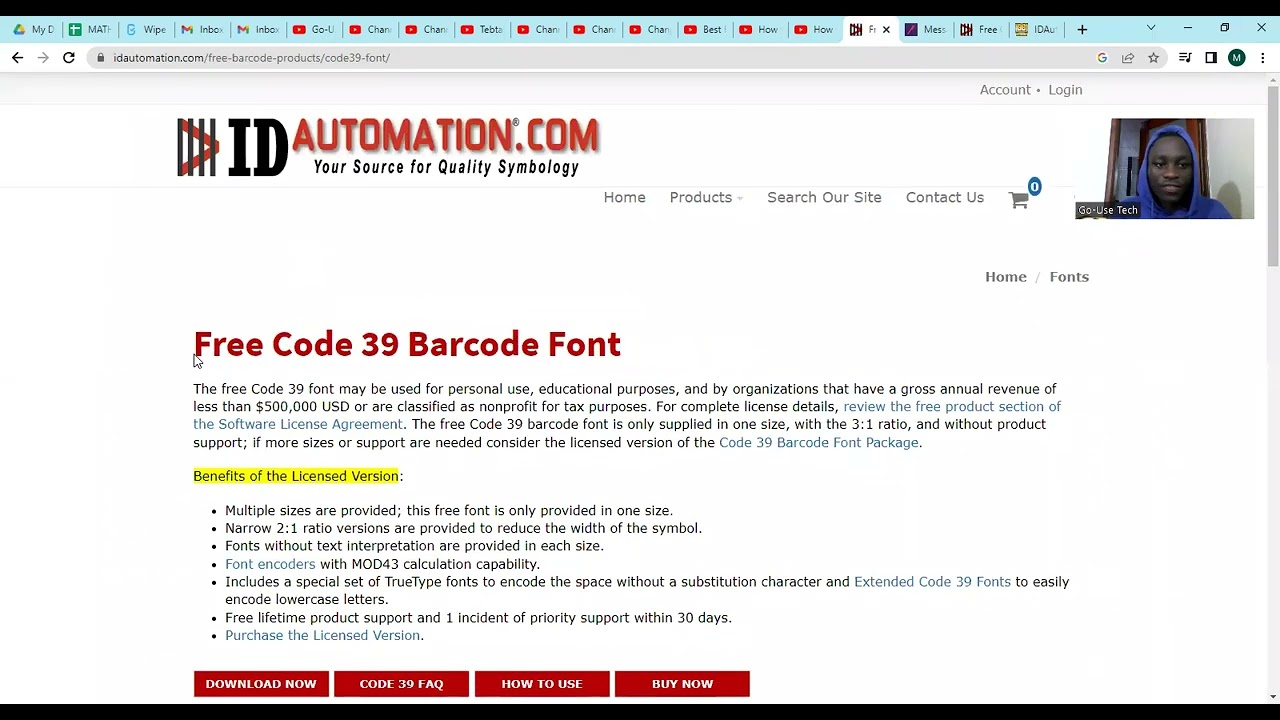Go back to the previous page
1280x720 pixels.
coord(17,58)
